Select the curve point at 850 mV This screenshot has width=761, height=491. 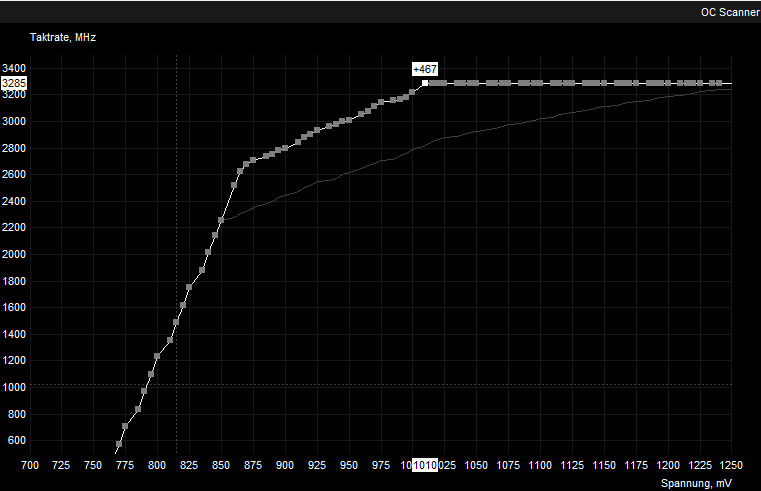[221, 220]
